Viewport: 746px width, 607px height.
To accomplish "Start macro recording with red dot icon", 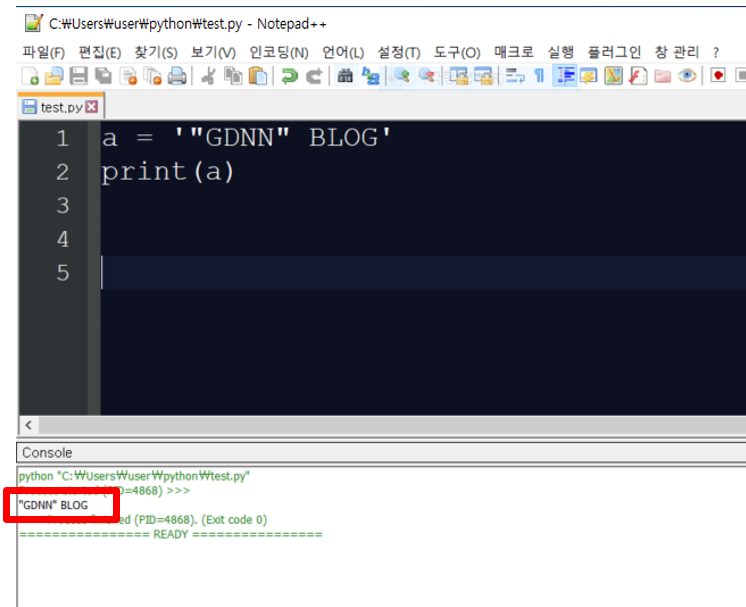I will click(718, 76).
